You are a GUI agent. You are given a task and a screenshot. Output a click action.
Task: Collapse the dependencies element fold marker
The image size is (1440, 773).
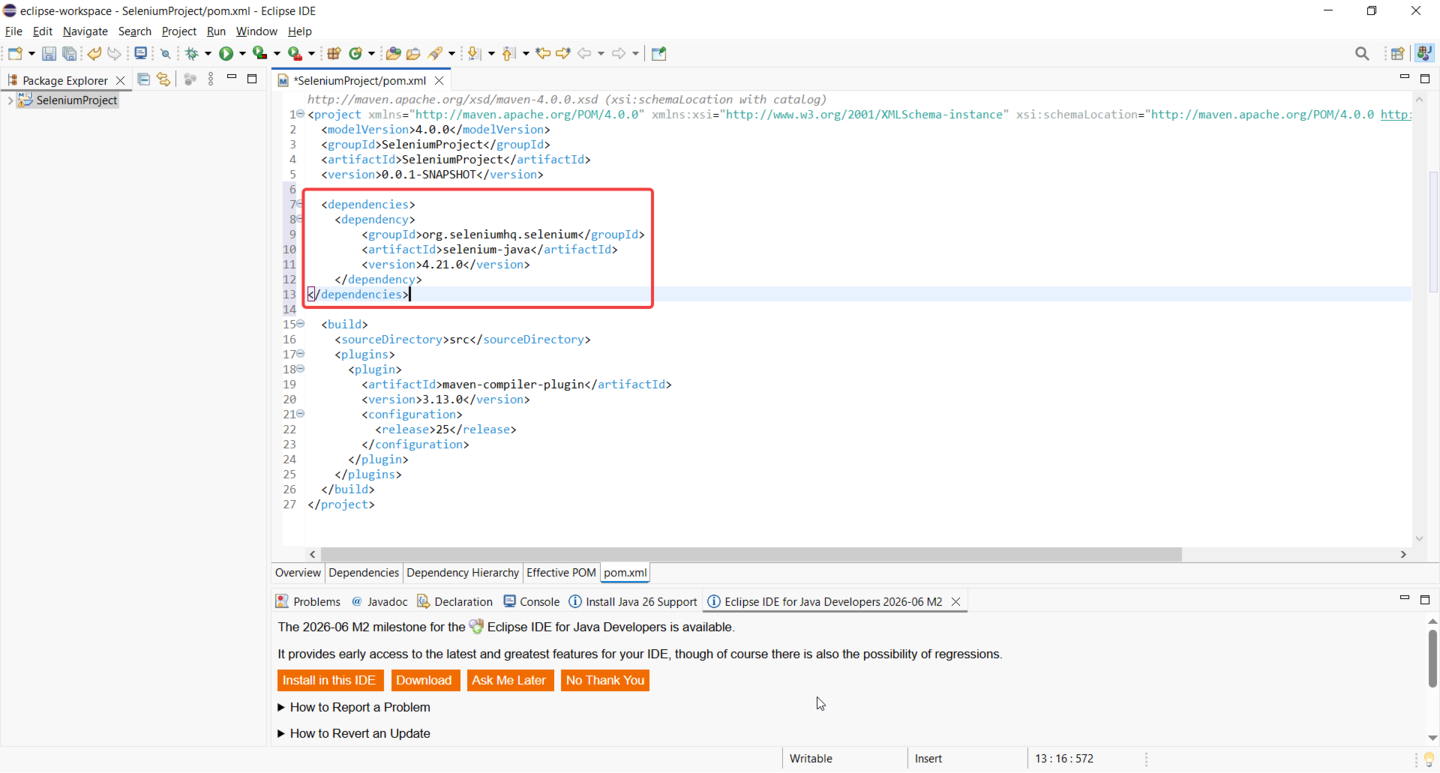[x=300, y=204]
